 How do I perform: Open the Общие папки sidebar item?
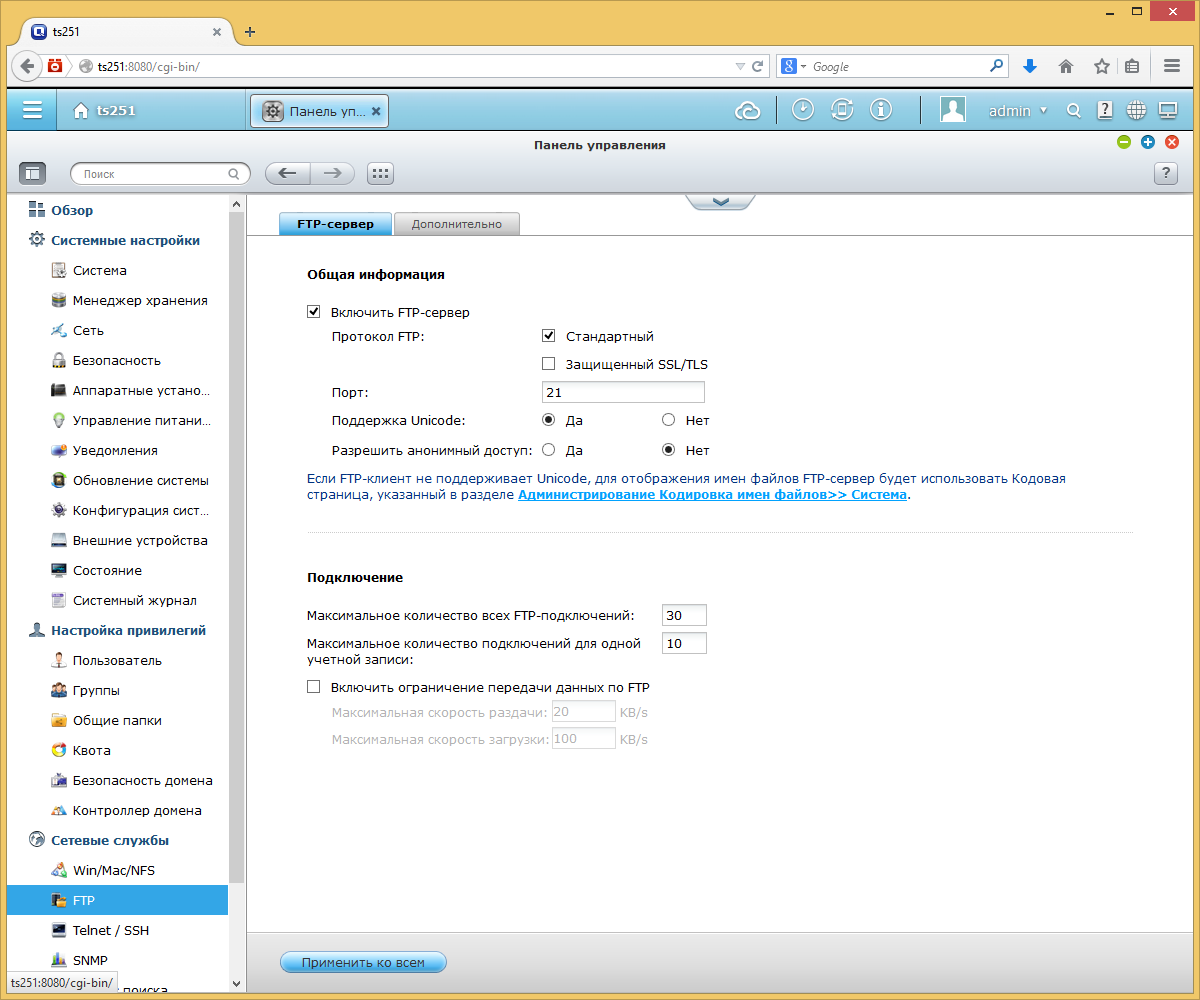106,720
